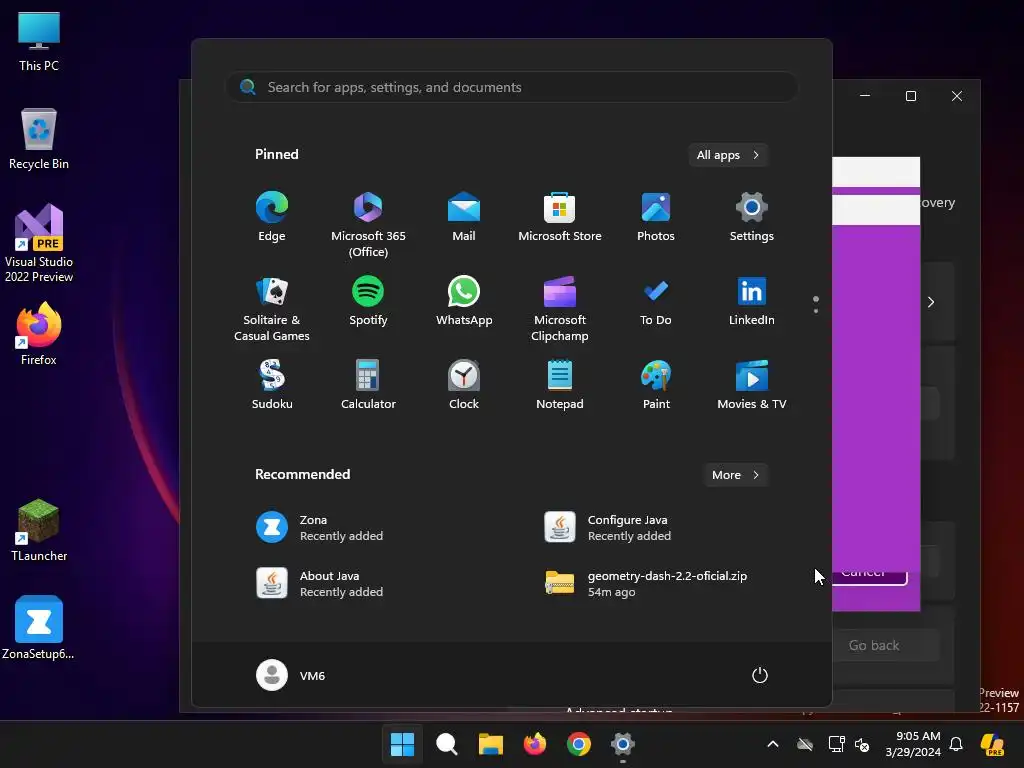Click the muted volume tray icon
Image resolution: width=1024 pixels, height=768 pixels.
pos(862,744)
